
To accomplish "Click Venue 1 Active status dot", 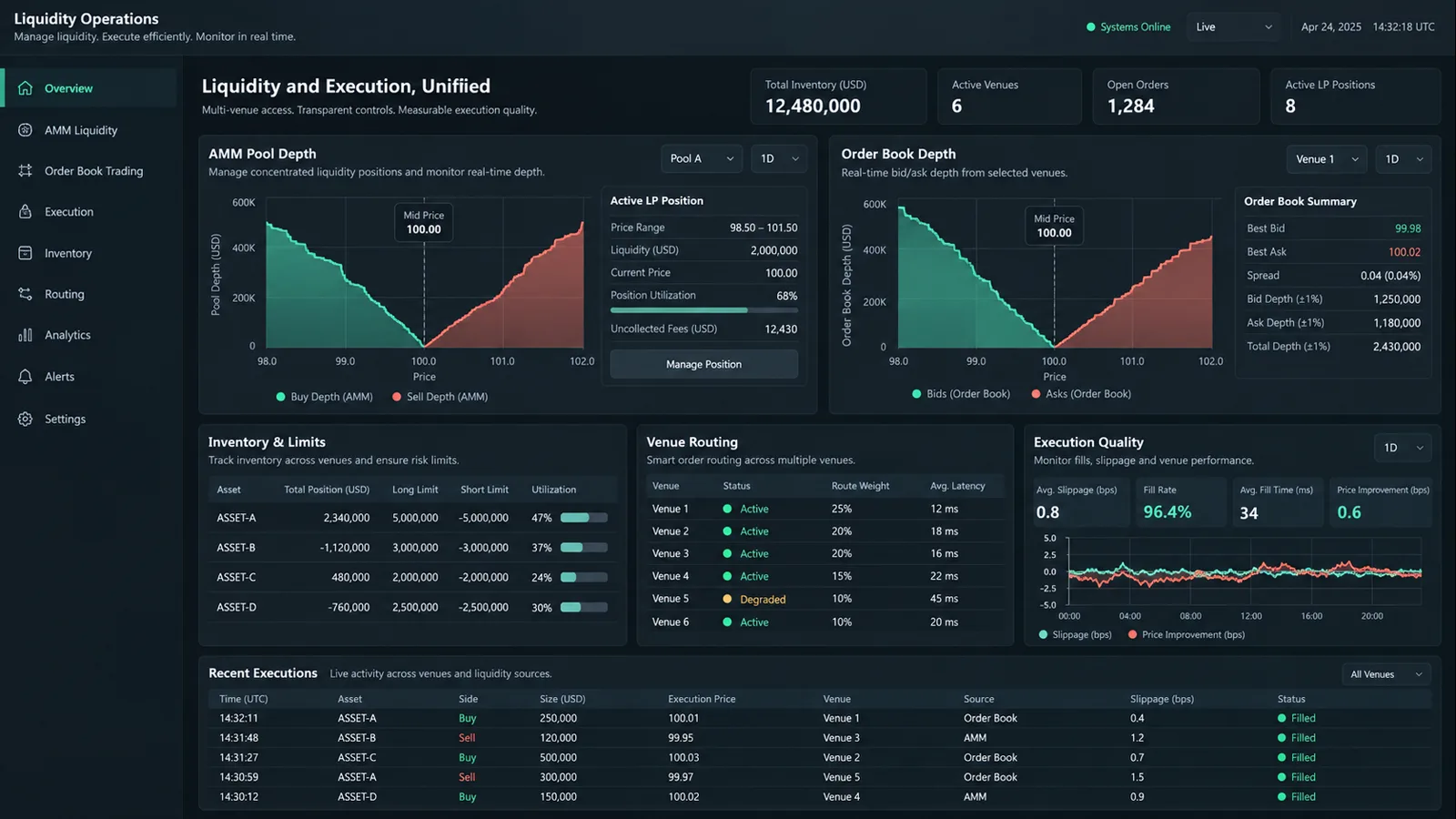I will [727, 509].
